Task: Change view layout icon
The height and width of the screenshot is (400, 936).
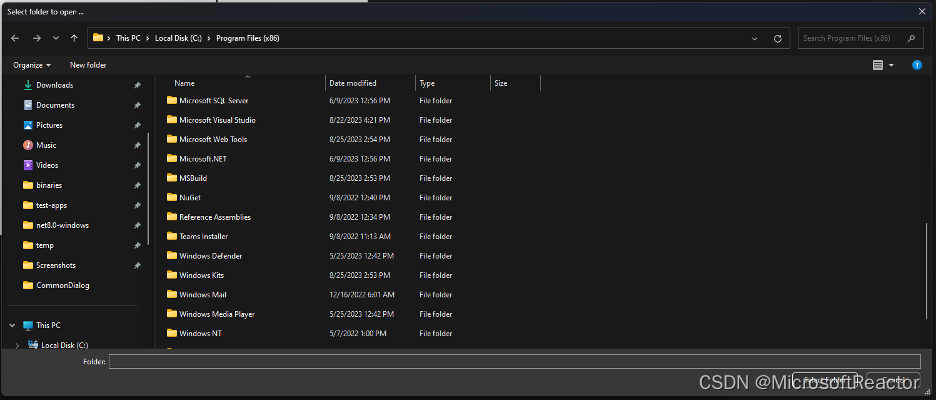Action: (878, 65)
